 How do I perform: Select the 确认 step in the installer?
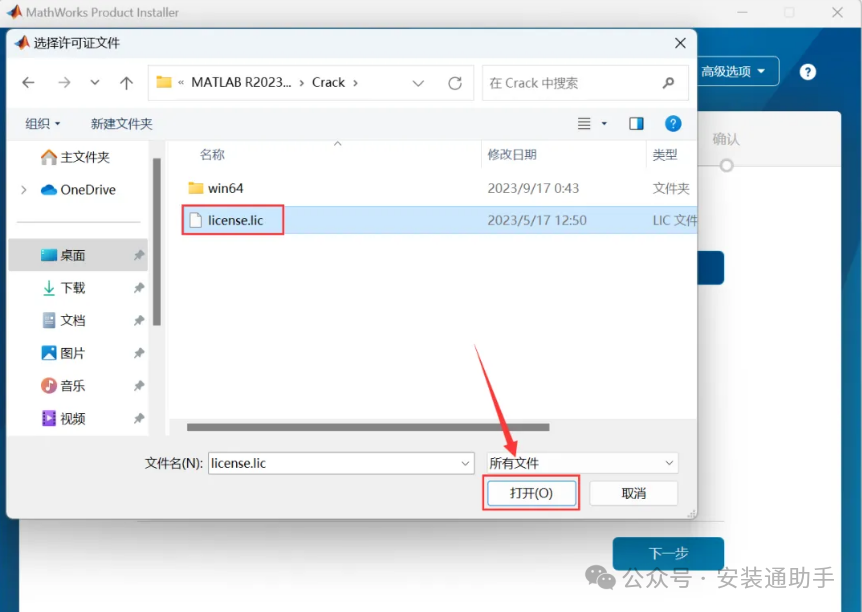[x=726, y=139]
